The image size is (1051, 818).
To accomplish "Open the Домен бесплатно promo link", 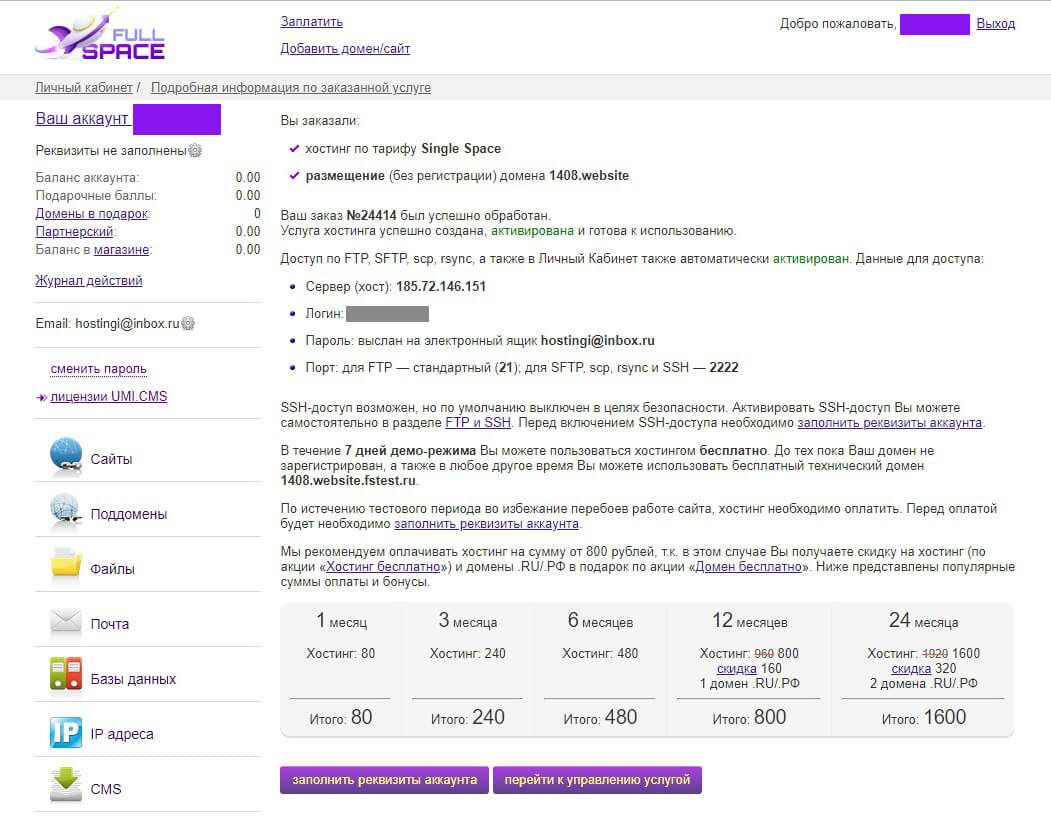I will pyautogui.click(x=749, y=567).
